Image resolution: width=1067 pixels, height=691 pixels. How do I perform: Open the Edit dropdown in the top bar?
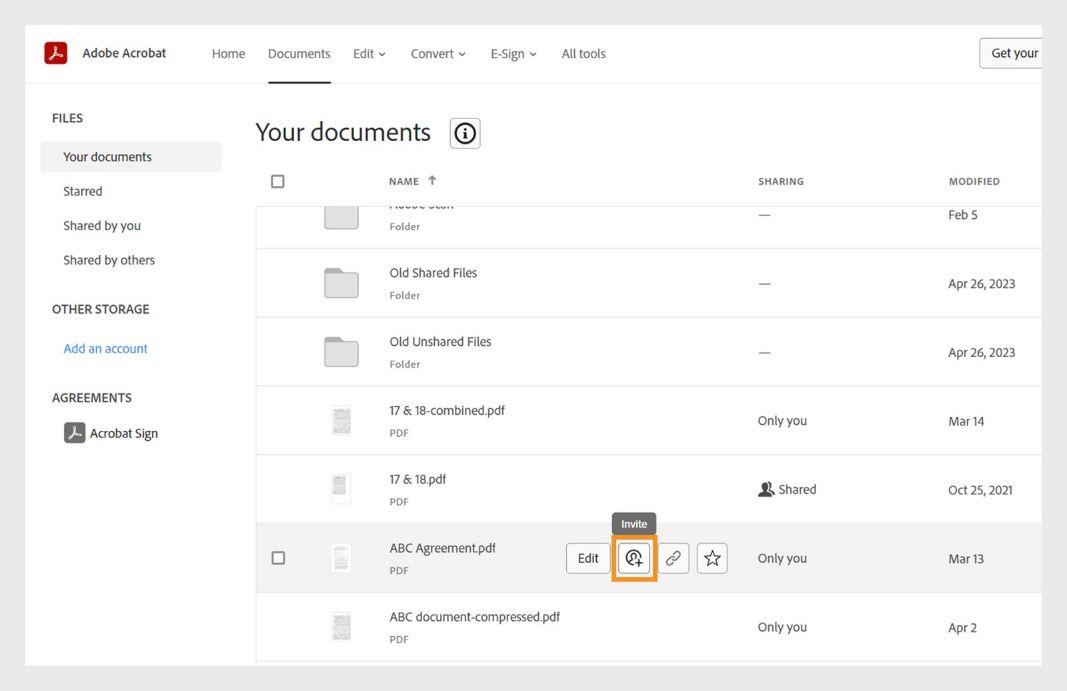368,53
